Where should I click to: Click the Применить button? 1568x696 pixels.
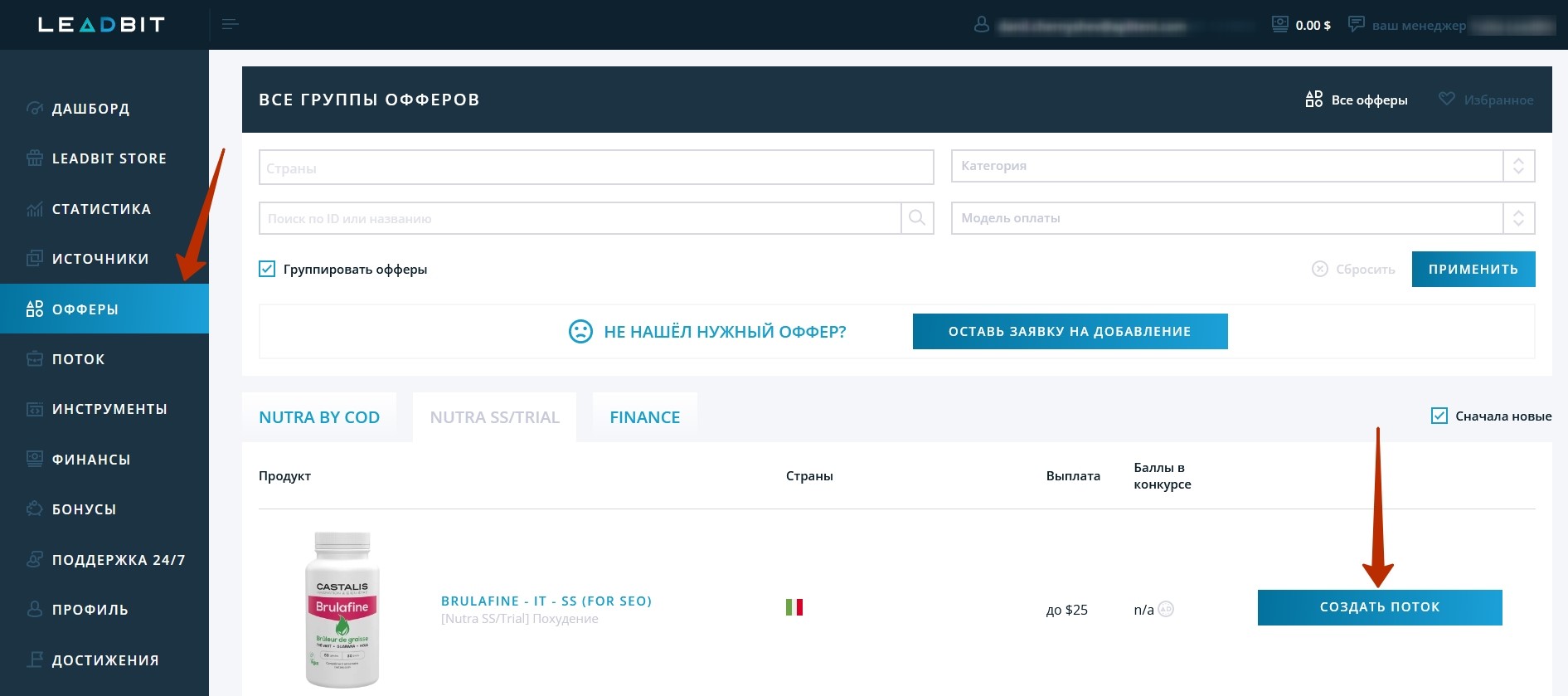coord(1473,269)
